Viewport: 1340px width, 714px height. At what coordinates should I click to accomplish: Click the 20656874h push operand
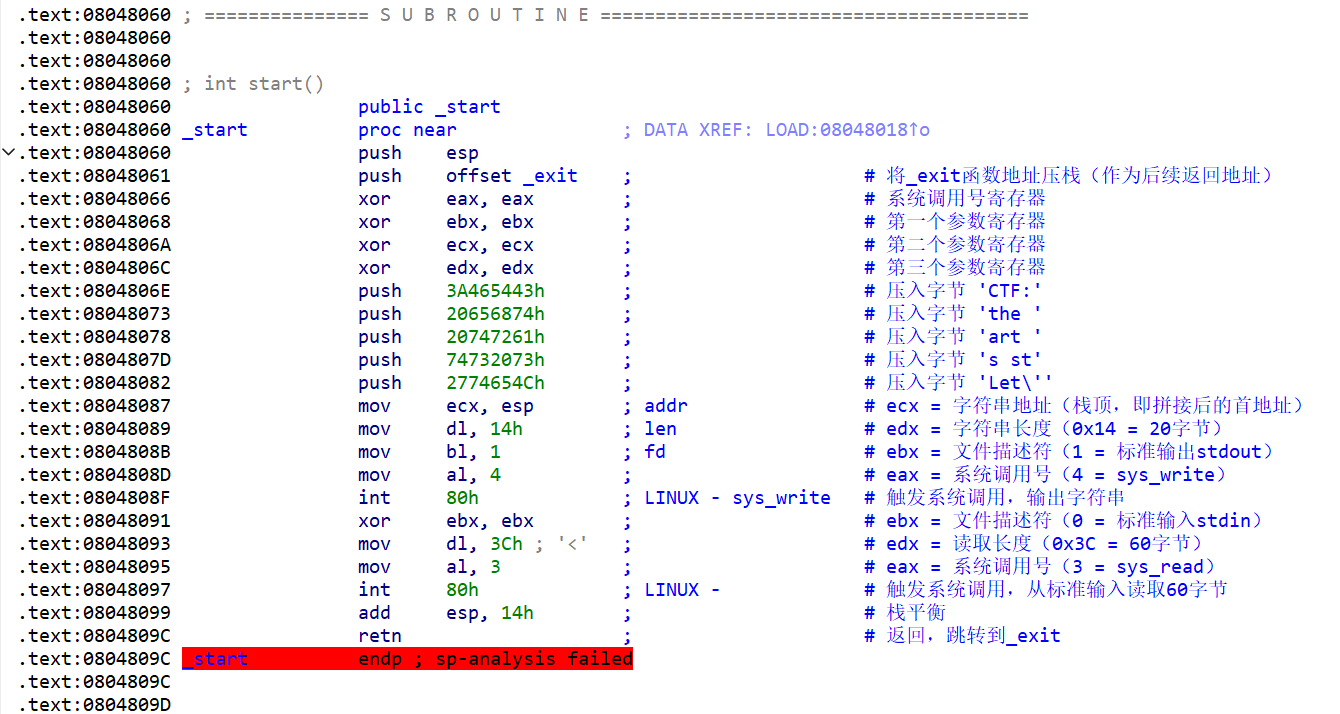click(495, 314)
